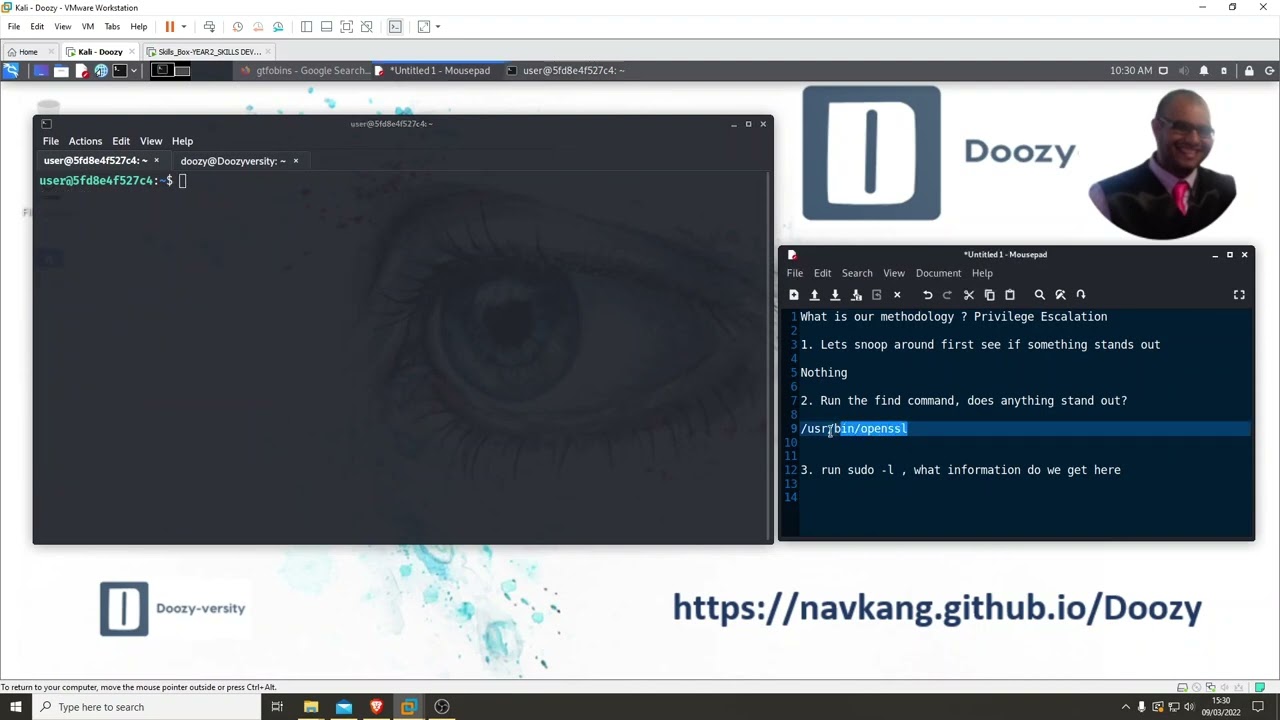Image resolution: width=1280 pixels, height=720 pixels.
Task: Click the Kali panel notification bell icon
Action: click(x=1204, y=71)
